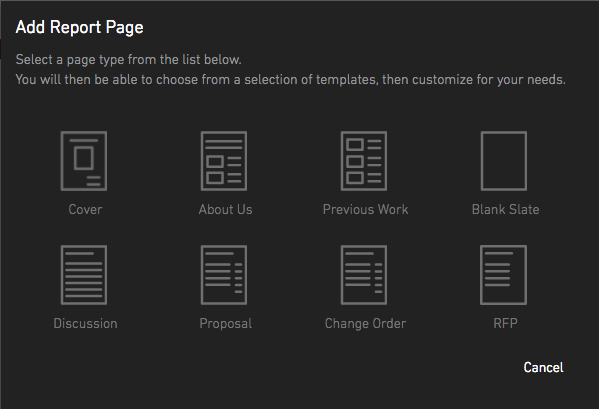
Task: Choose the About Us page icon
Action: pyautogui.click(x=224, y=161)
